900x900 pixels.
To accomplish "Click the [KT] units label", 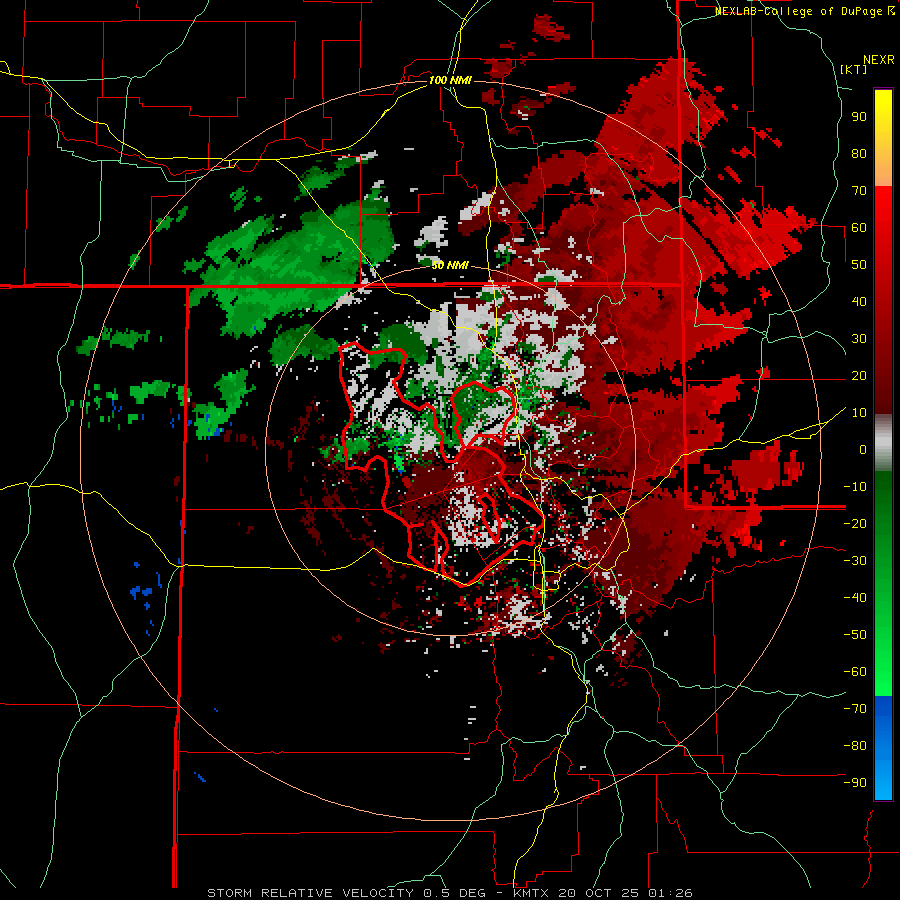I will click(854, 69).
